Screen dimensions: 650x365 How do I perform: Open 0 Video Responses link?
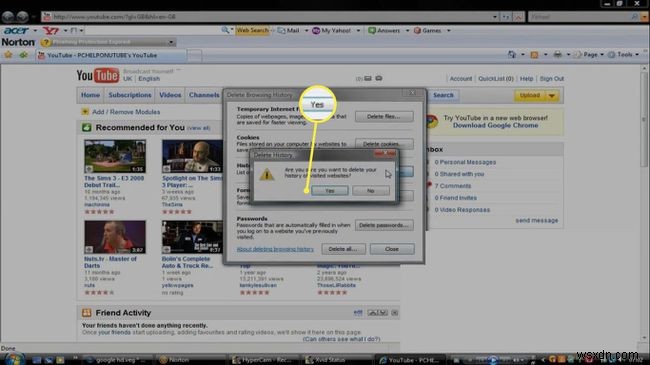pos(462,210)
